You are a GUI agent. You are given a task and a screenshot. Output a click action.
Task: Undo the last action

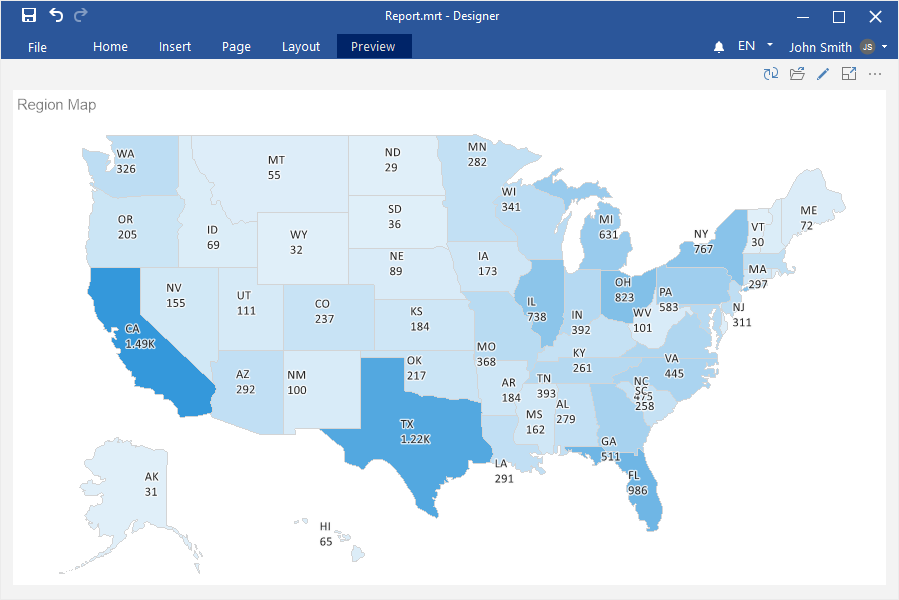point(56,16)
